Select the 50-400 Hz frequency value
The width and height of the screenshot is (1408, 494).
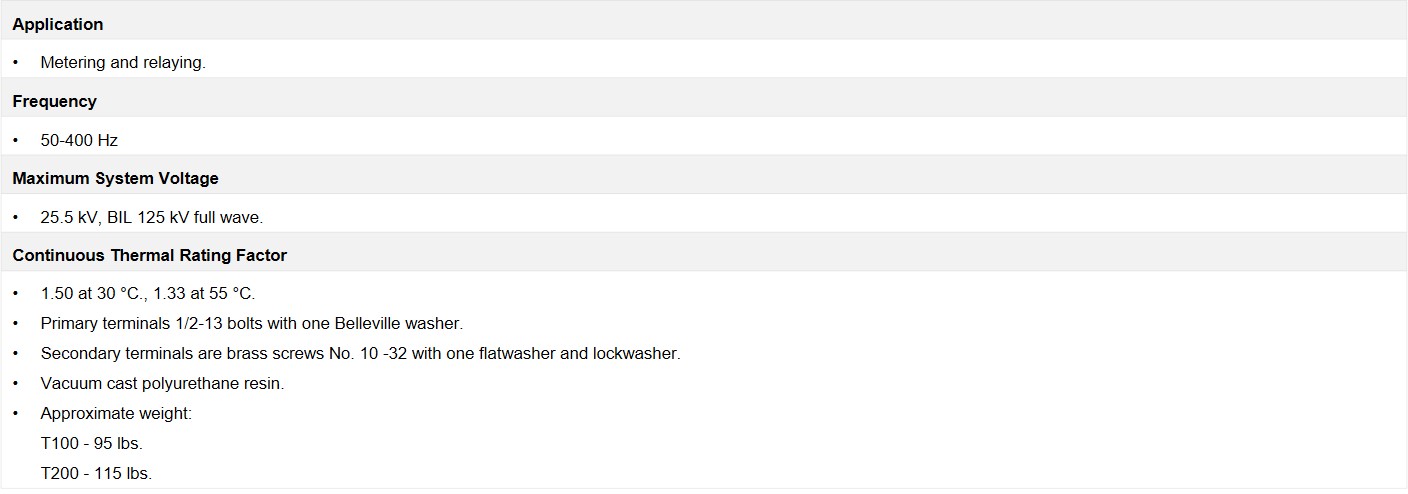79,140
